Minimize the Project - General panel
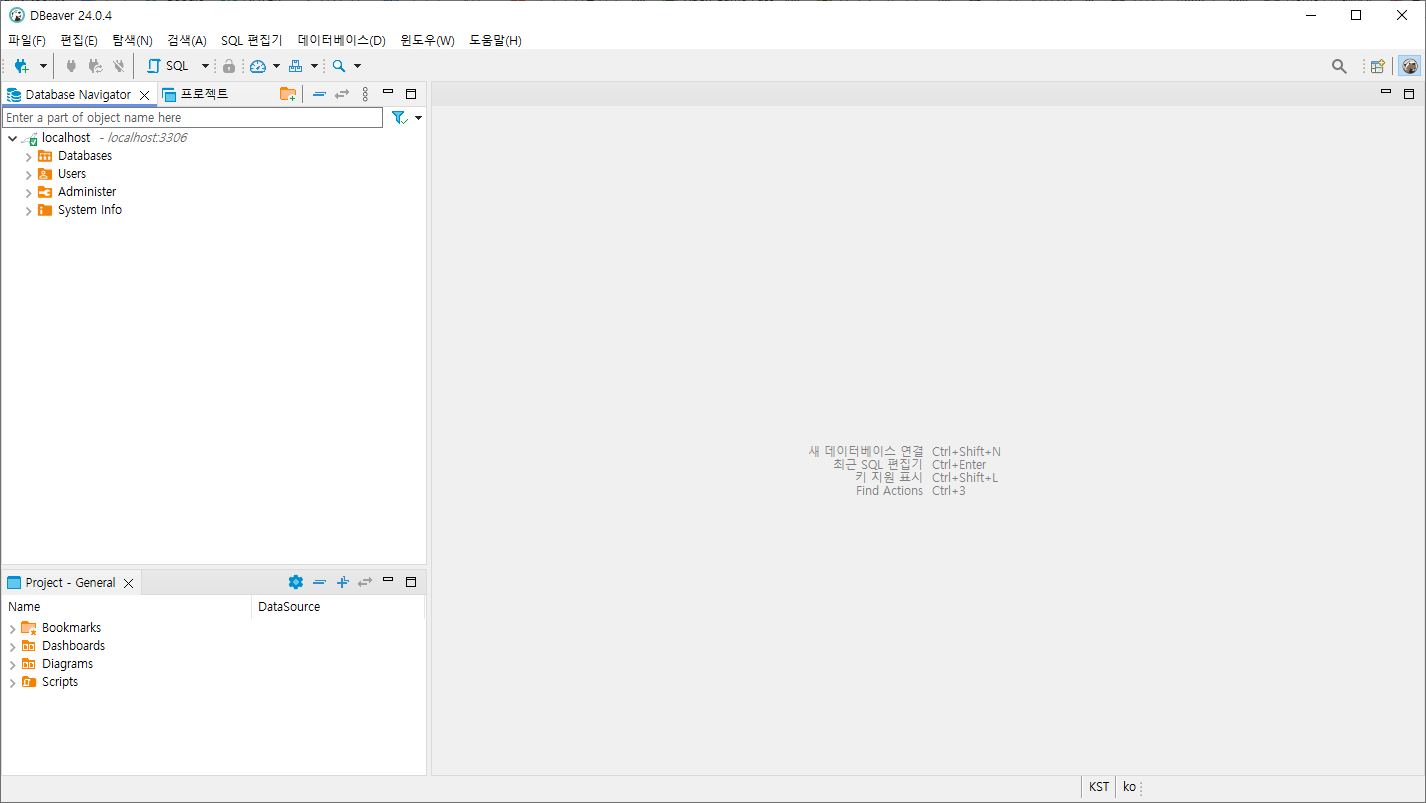The height and width of the screenshot is (803, 1426). pyautogui.click(x=388, y=580)
